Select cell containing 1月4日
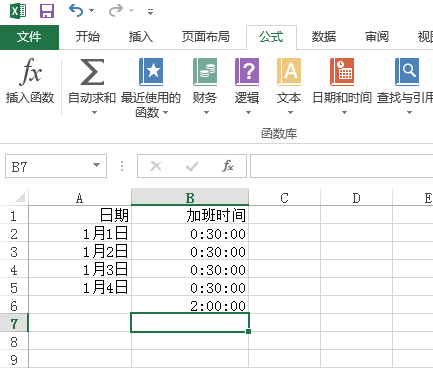This screenshot has width=433, height=368. [x=80, y=287]
